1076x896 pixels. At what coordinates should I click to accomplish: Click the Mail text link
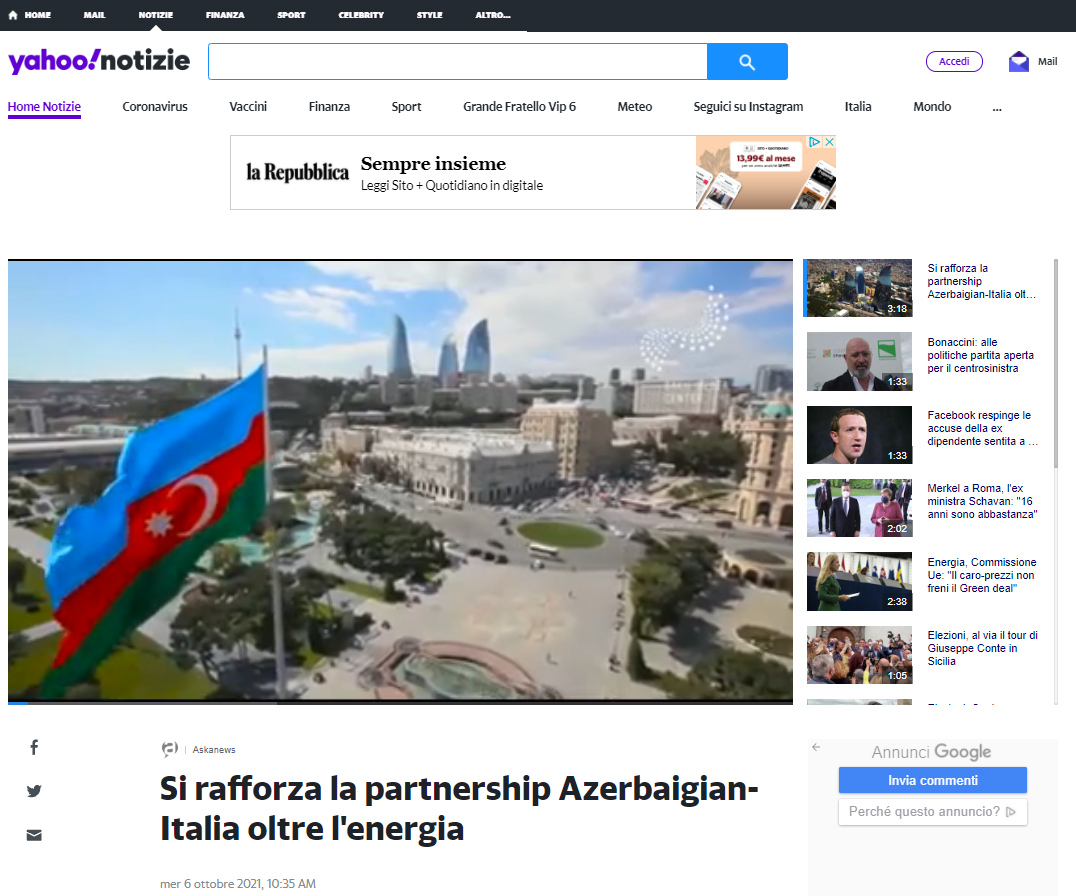[x=1047, y=62]
